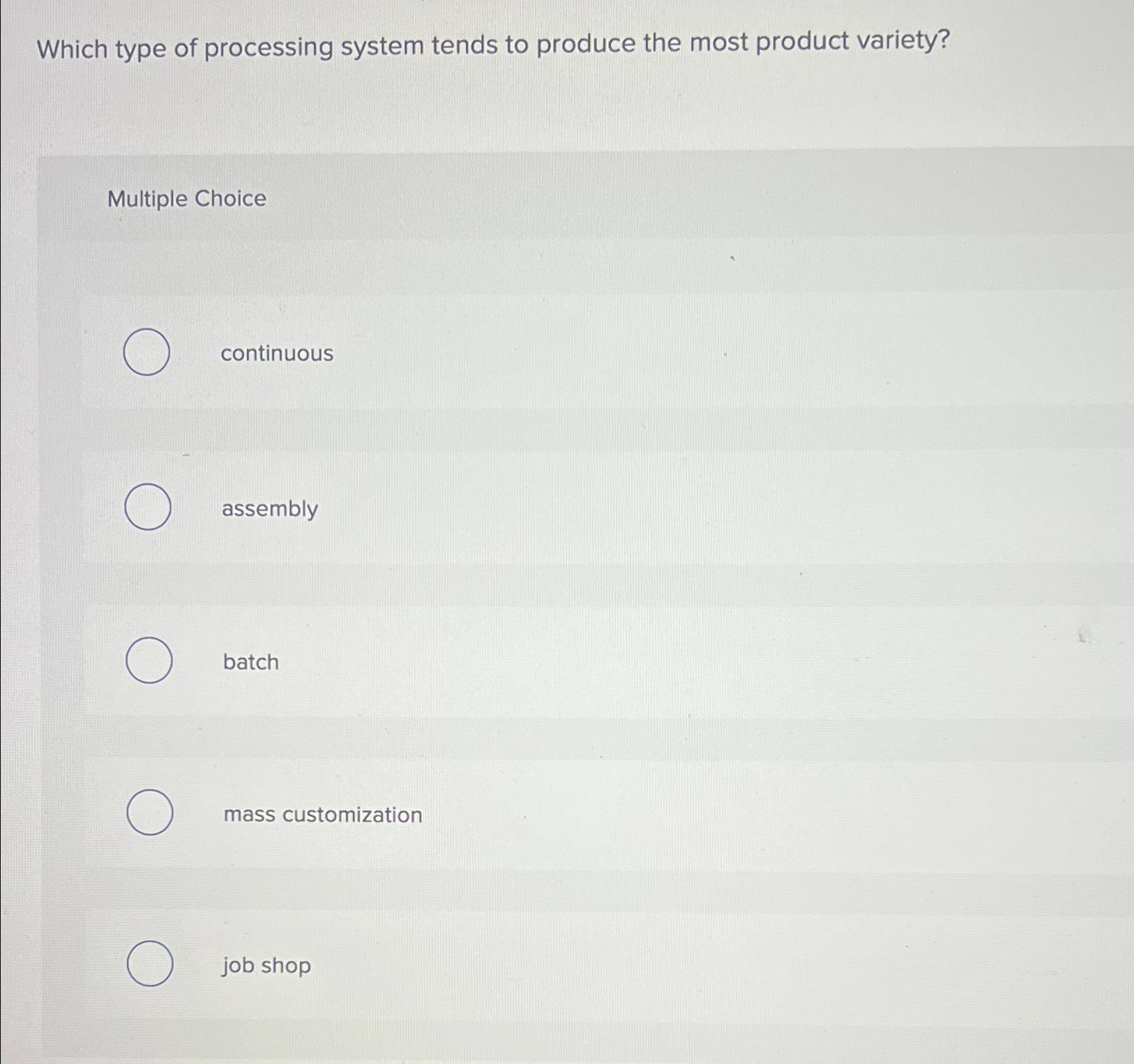Image resolution: width=1134 pixels, height=1064 pixels.
Task: Select the mass customization radio button
Action: [149, 812]
